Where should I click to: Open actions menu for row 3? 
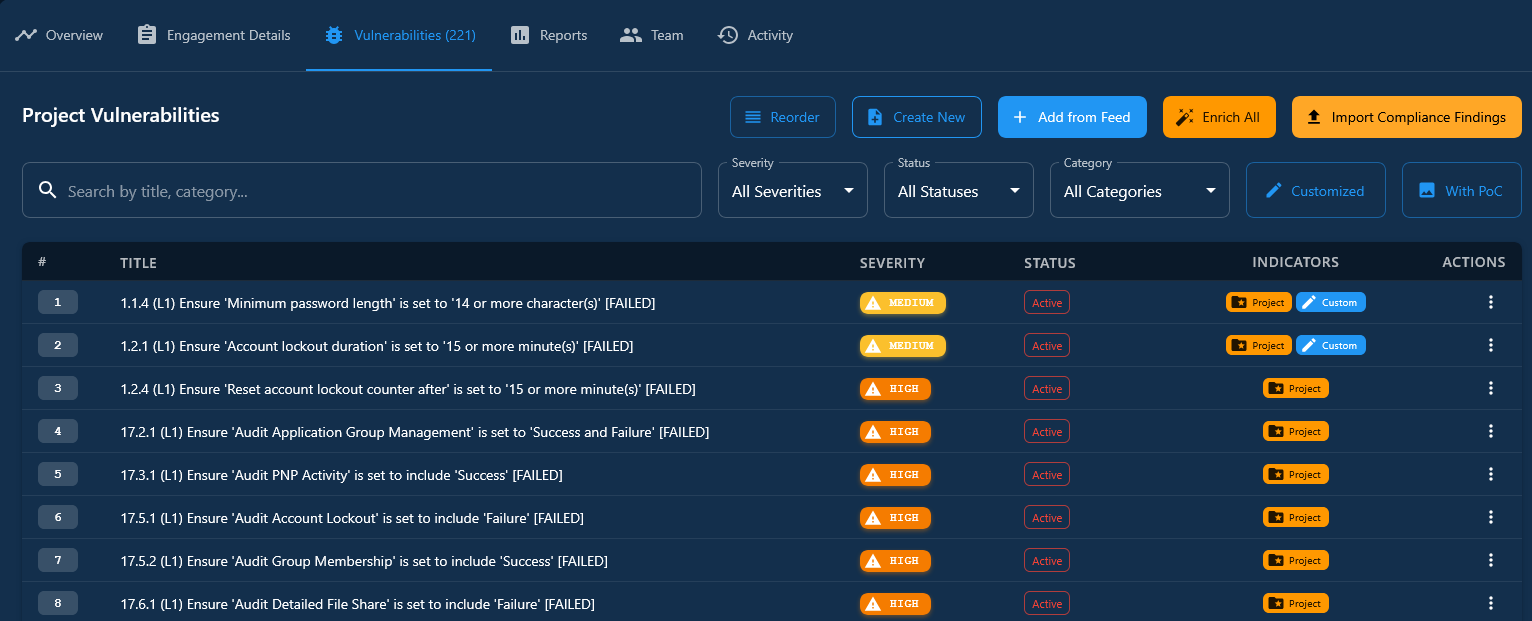tap(1491, 388)
